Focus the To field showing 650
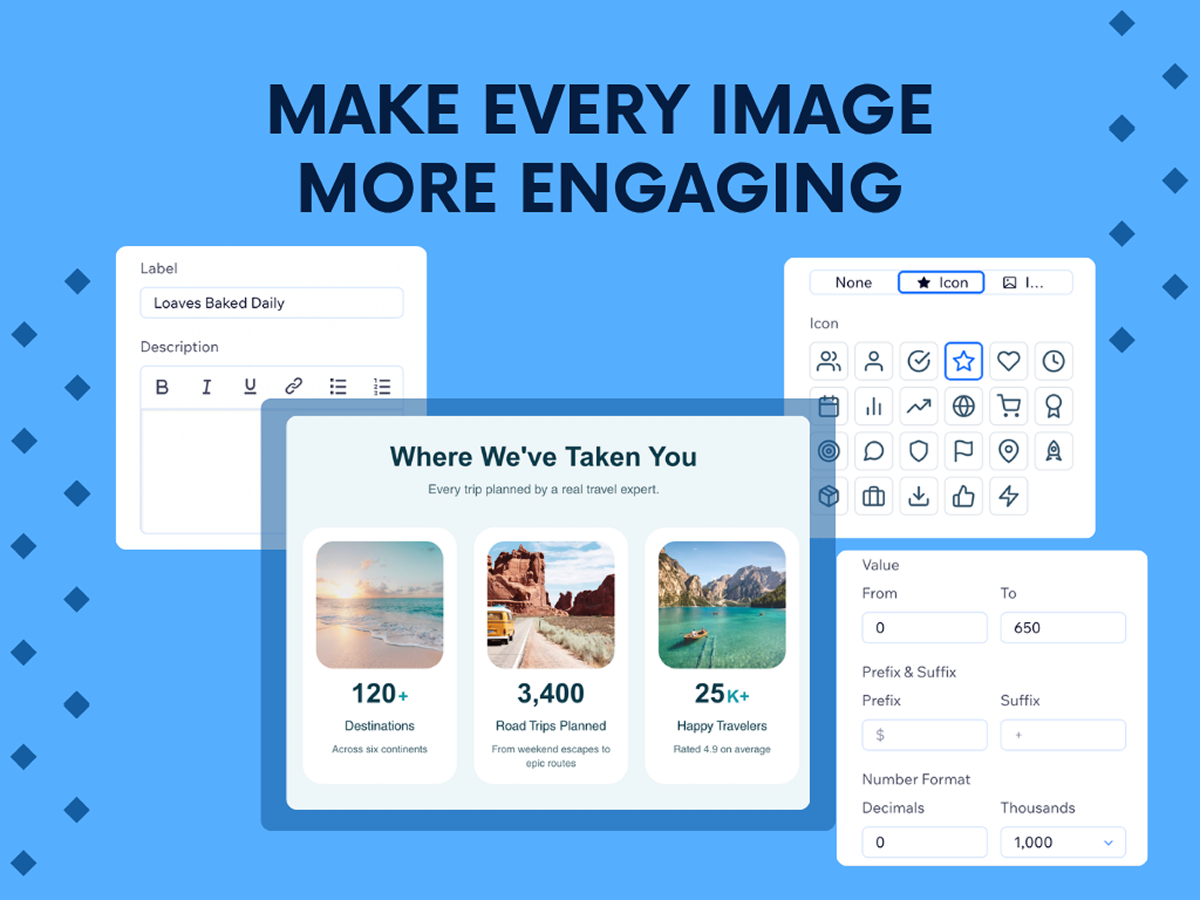The width and height of the screenshot is (1200, 900). point(1063,628)
